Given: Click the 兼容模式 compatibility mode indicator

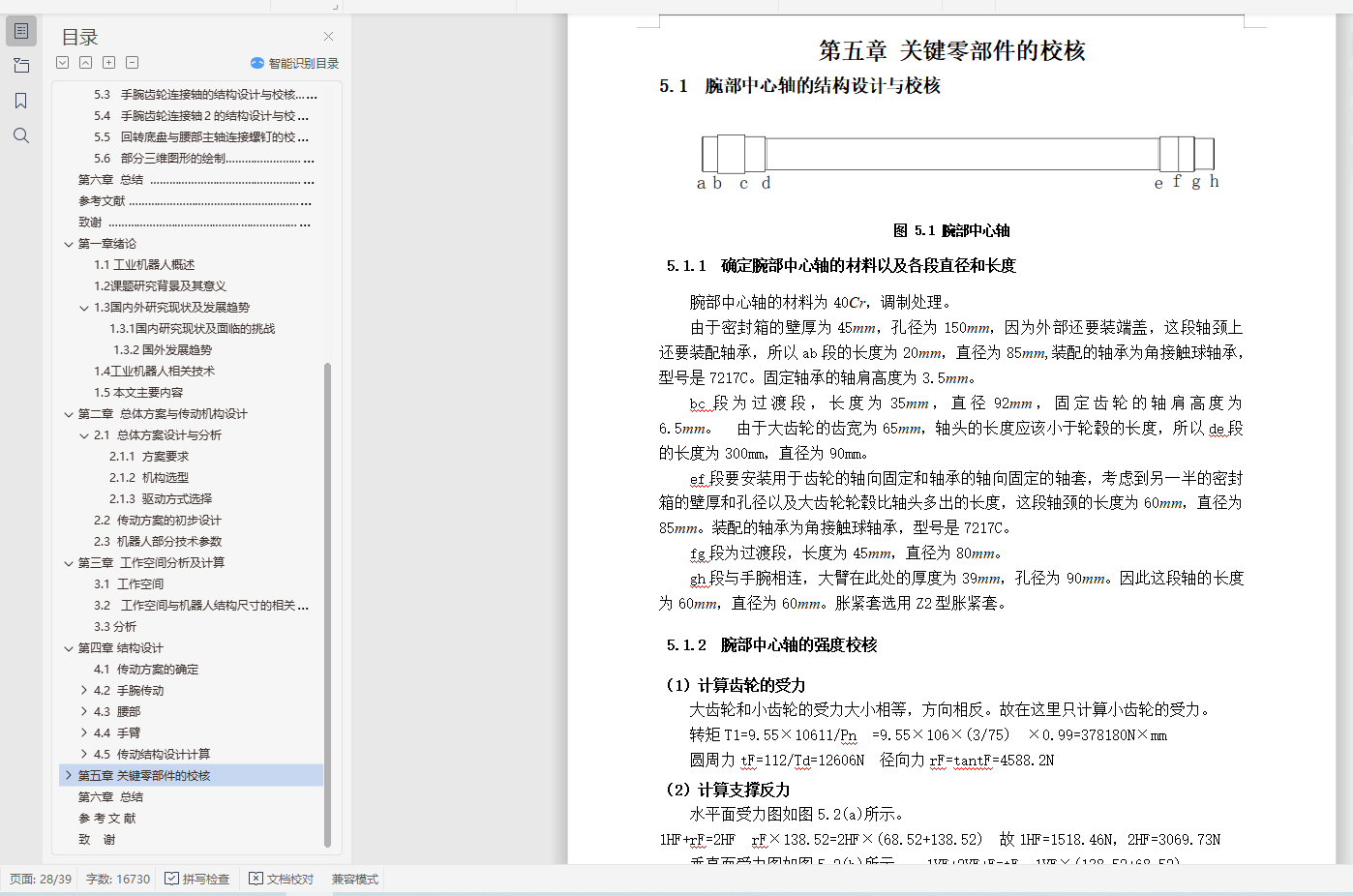Looking at the screenshot, I should [355, 879].
